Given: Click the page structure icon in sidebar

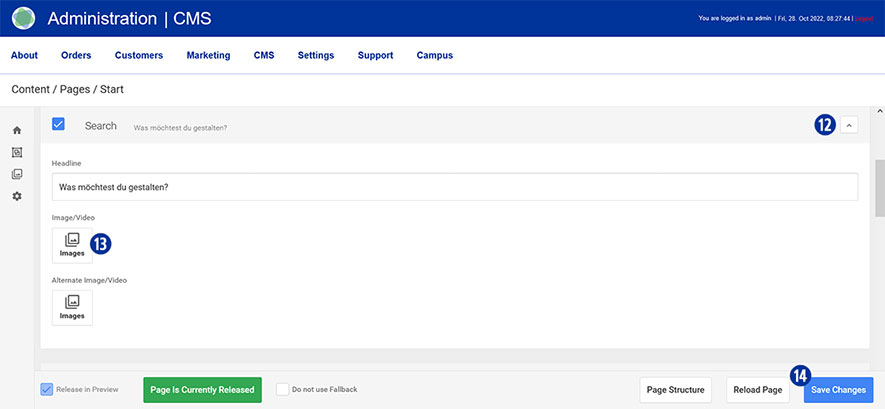Looking at the screenshot, I should pos(17,153).
